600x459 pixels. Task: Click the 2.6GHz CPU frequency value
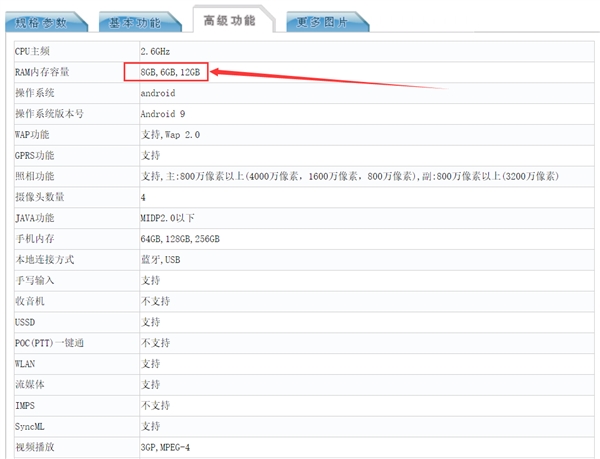coord(158,49)
